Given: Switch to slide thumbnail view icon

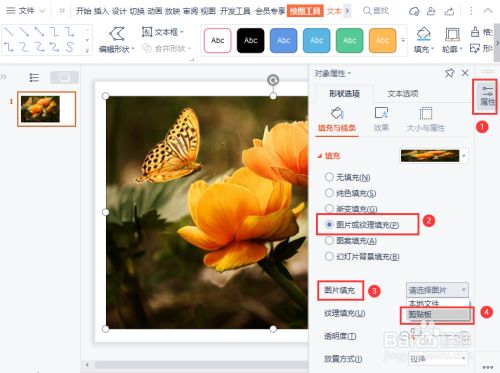Looking at the screenshot, I should point(64,77).
